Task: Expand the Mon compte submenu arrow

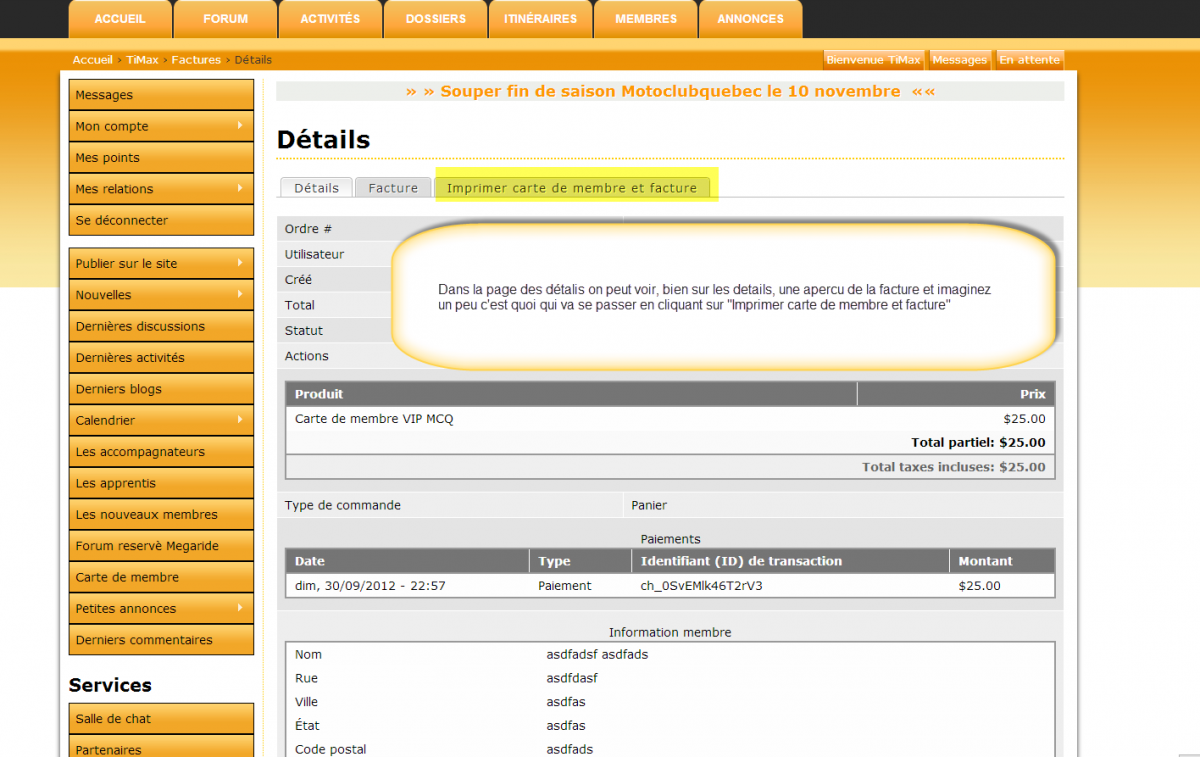Action: click(x=240, y=126)
